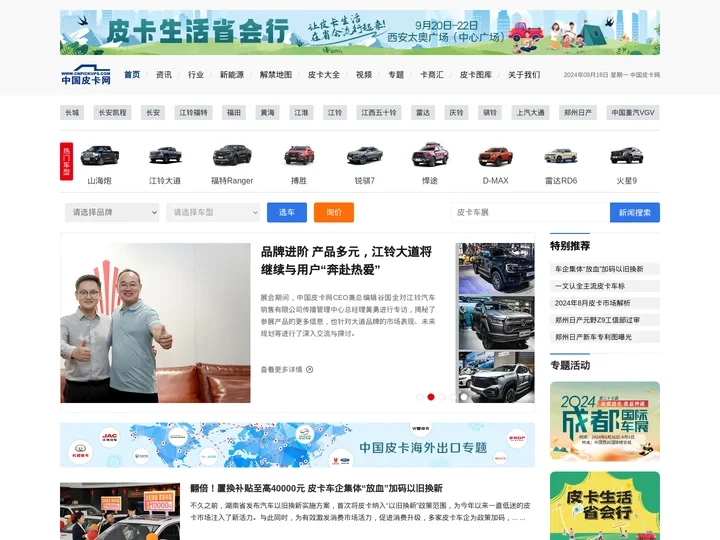The image size is (720, 540).
Task: Select the 雷达 brand tag
Action: click(423, 112)
